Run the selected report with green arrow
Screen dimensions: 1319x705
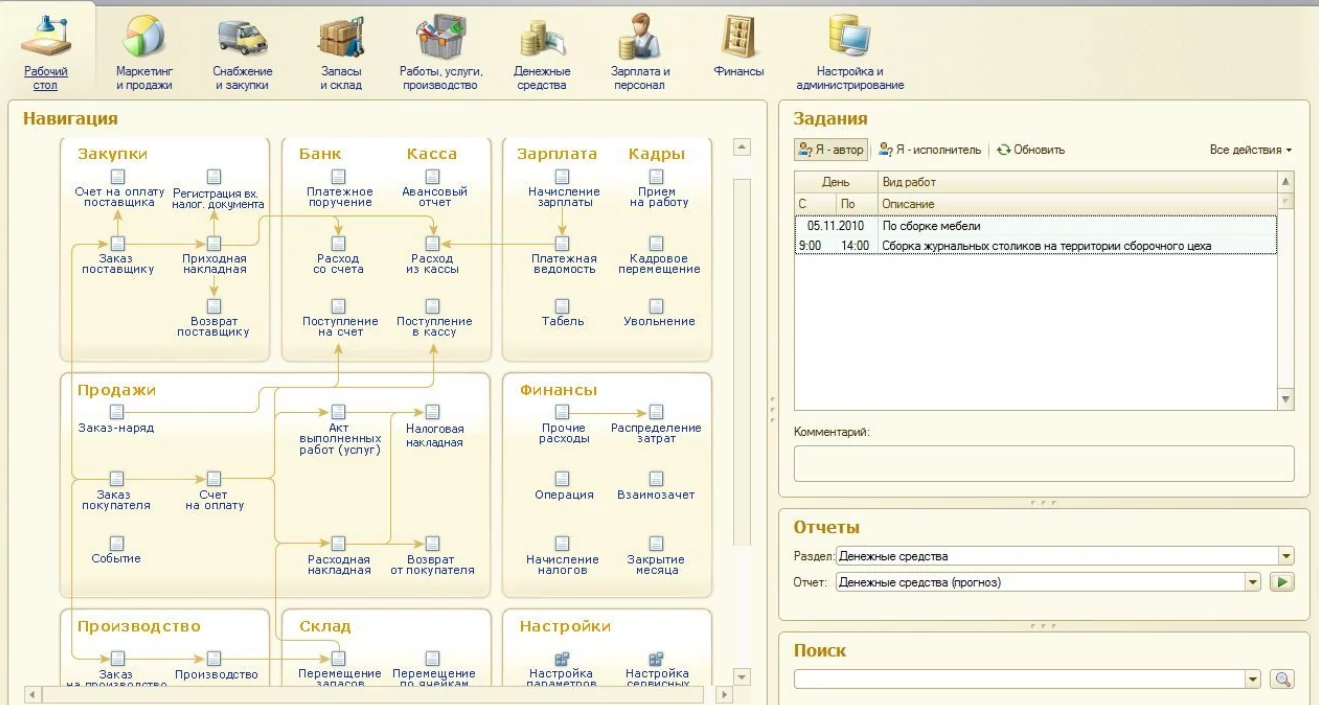click(1280, 582)
